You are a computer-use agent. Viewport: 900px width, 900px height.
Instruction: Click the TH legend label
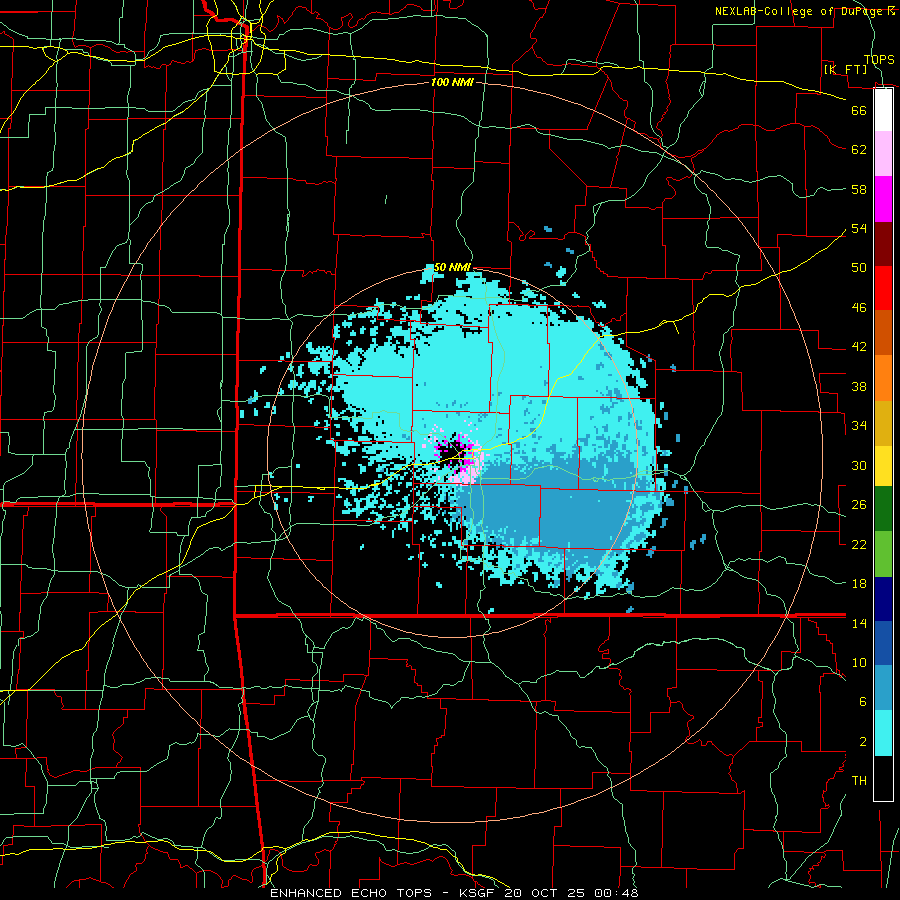(859, 780)
